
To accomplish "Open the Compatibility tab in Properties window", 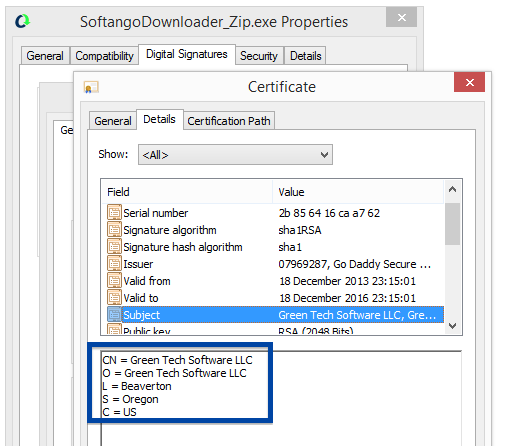I will click(x=104, y=56).
